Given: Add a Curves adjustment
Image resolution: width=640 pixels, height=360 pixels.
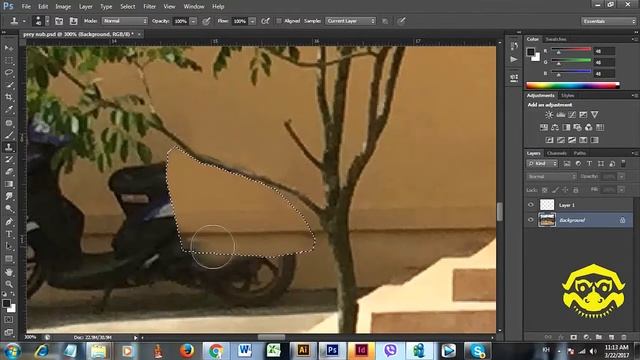Looking at the screenshot, I should point(572,115).
